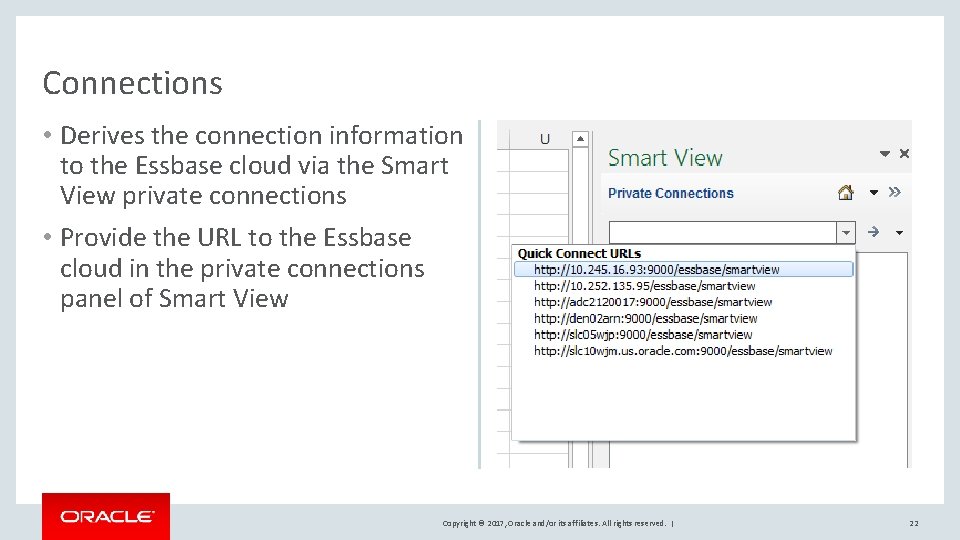Click the connection URL input field
Image resolution: width=960 pixels, height=540 pixels.
[x=722, y=233]
